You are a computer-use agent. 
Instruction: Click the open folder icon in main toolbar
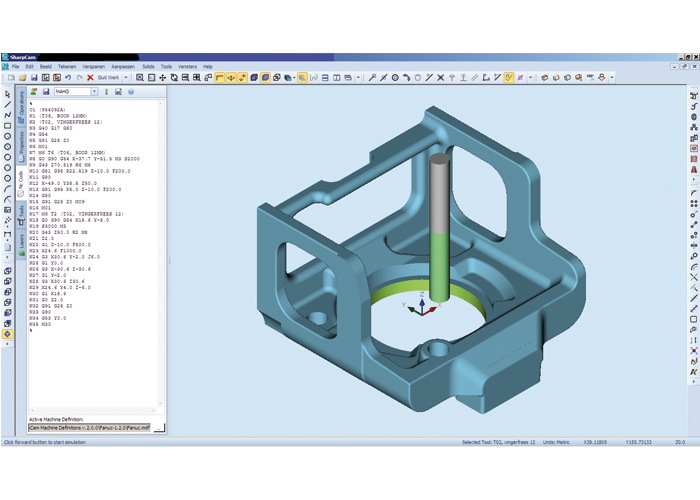[x=23, y=77]
